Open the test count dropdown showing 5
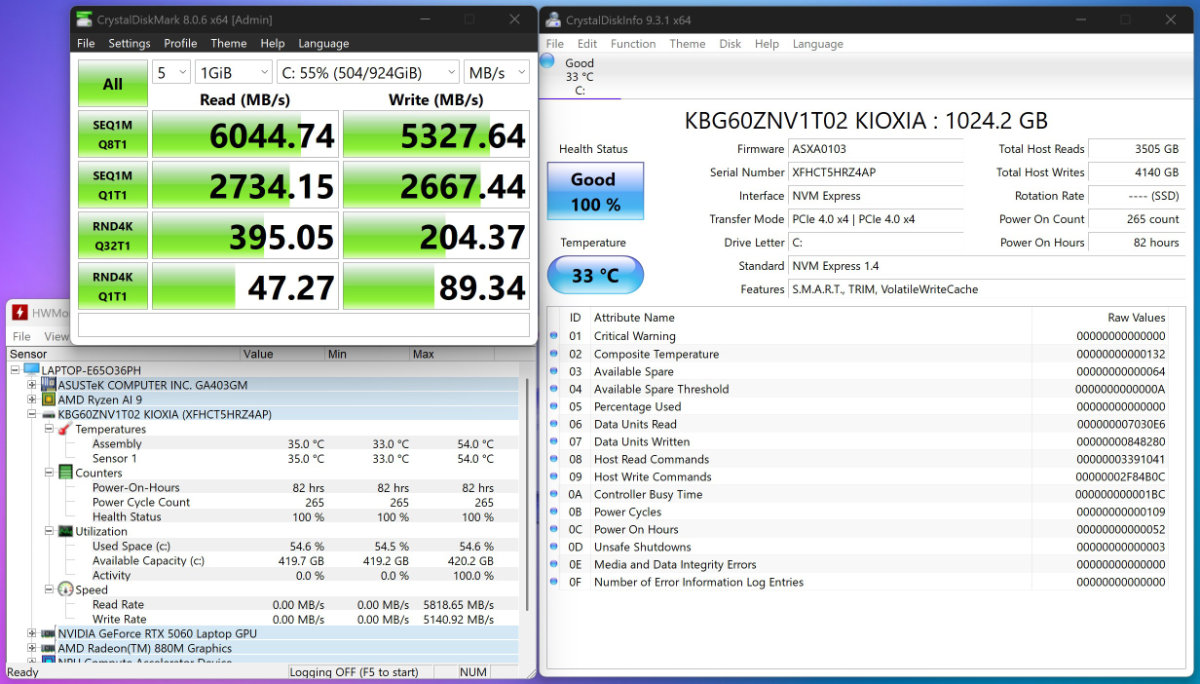The image size is (1200, 684). (171, 72)
